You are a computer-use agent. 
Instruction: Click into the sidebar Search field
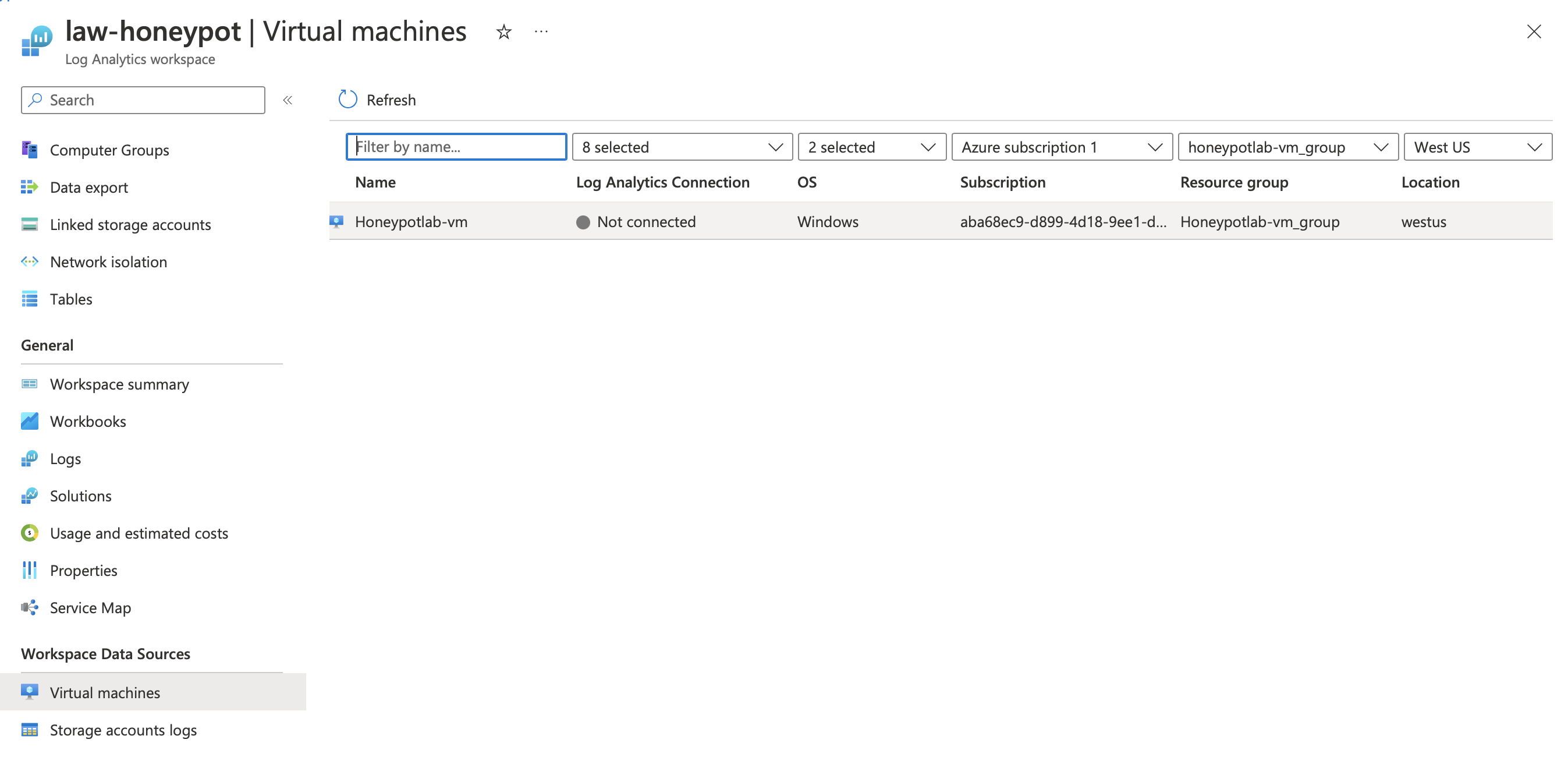click(x=143, y=100)
